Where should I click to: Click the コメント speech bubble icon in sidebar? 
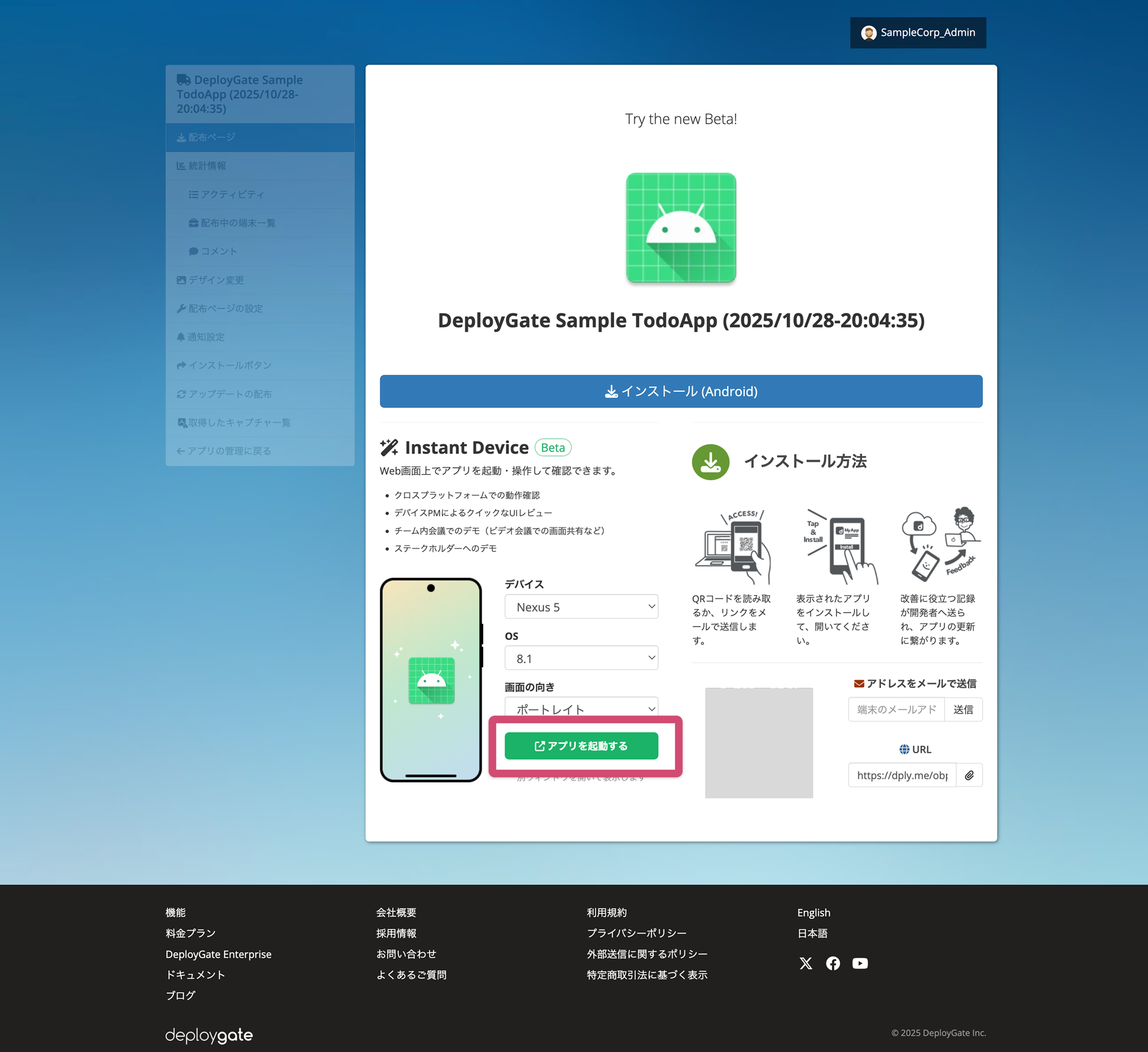pos(194,251)
